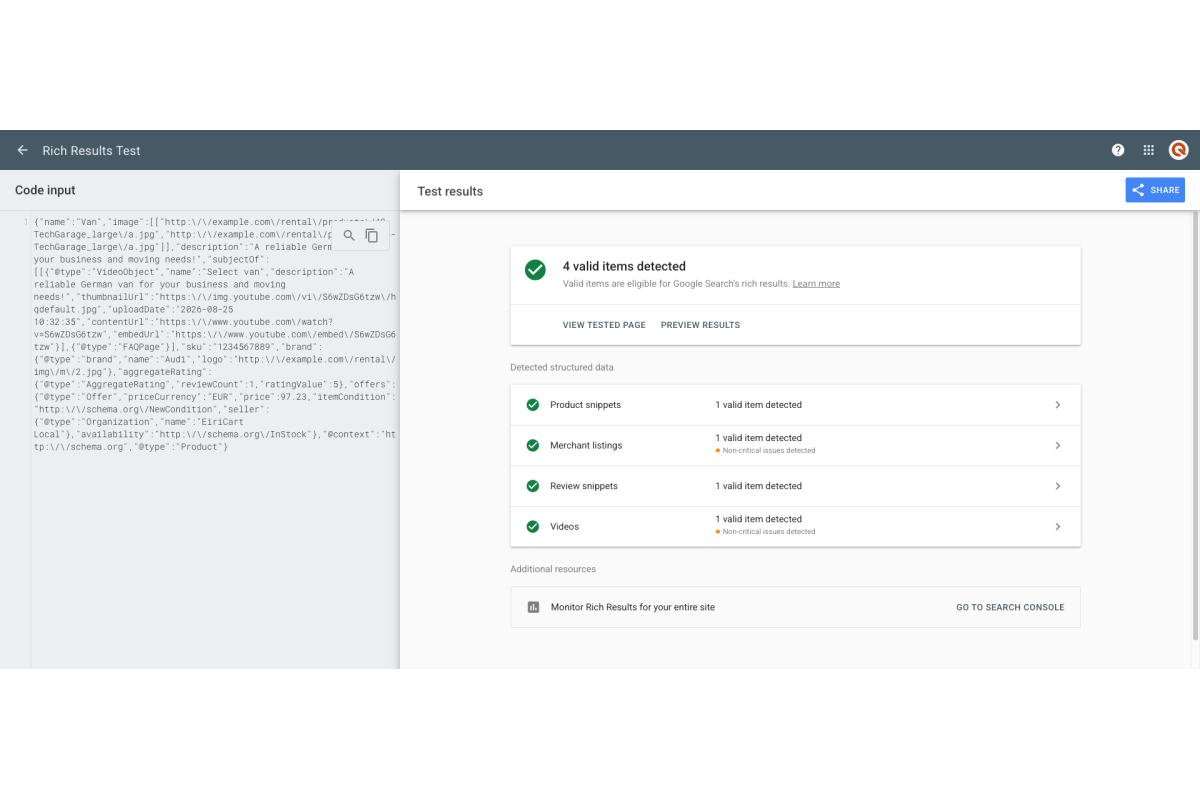Click PREVIEW RESULTS
The height and width of the screenshot is (800, 1200).
[x=700, y=325]
